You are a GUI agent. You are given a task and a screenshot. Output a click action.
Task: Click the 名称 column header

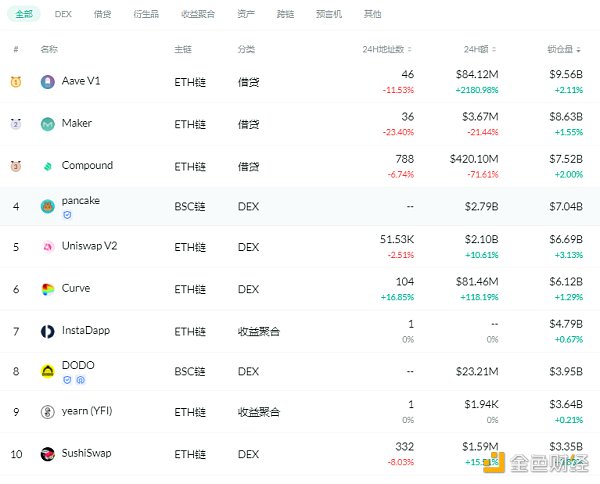point(49,49)
